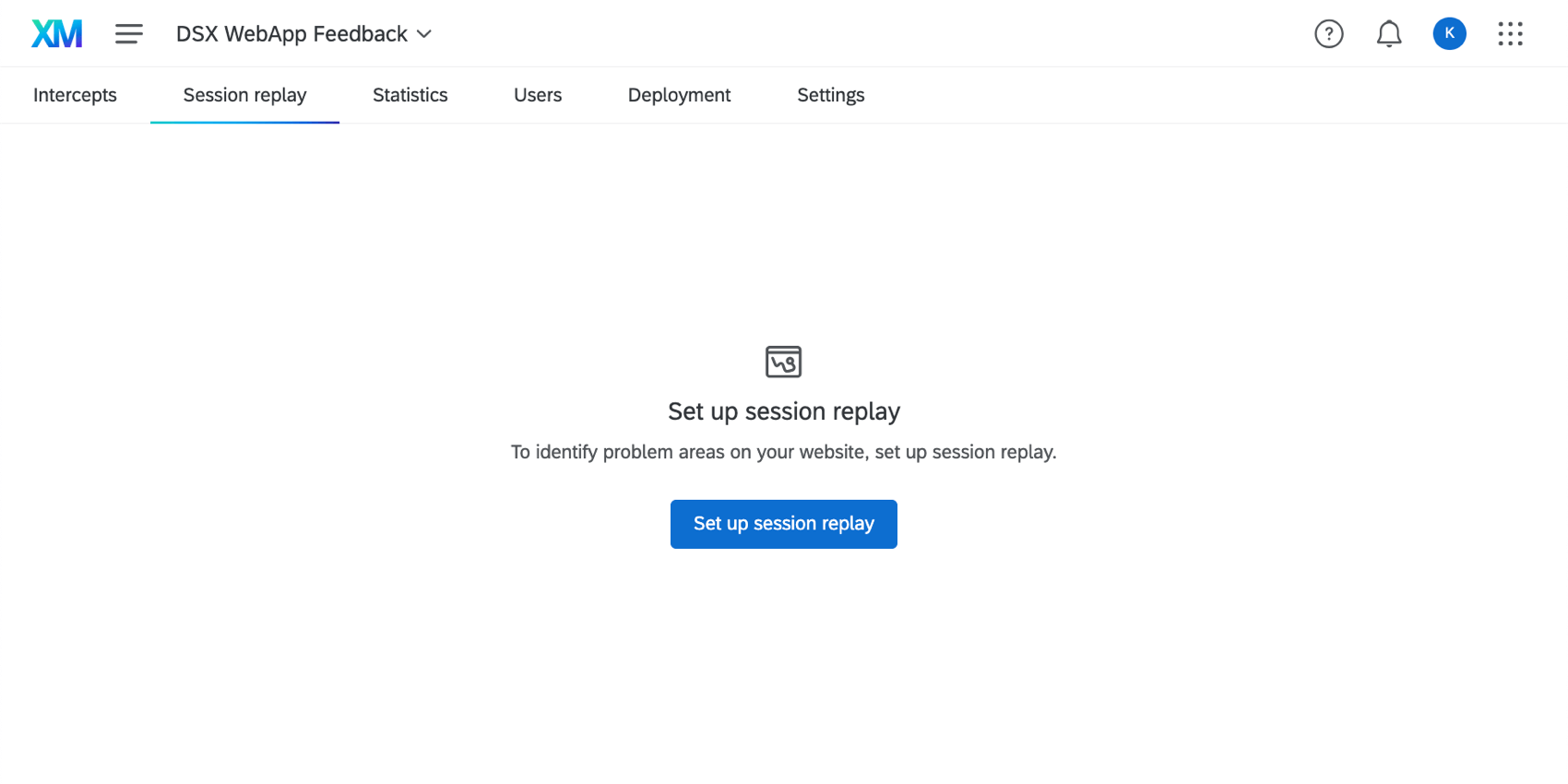Viewport: 1568px width, 784px height.
Task: Open the hamburger navigation menu
Action: coord(129,34)
